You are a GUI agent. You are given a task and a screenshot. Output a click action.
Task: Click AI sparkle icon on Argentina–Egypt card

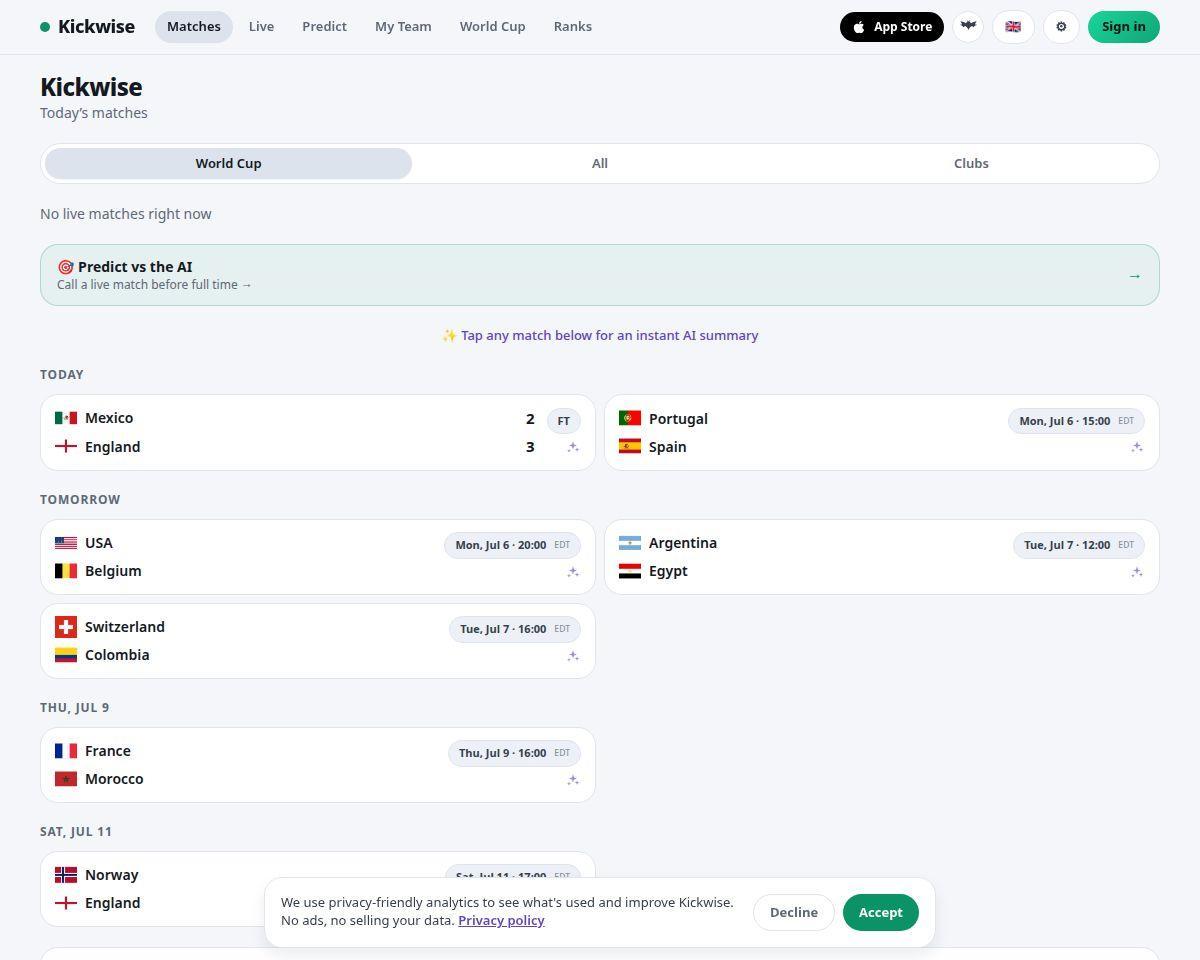1137,572
